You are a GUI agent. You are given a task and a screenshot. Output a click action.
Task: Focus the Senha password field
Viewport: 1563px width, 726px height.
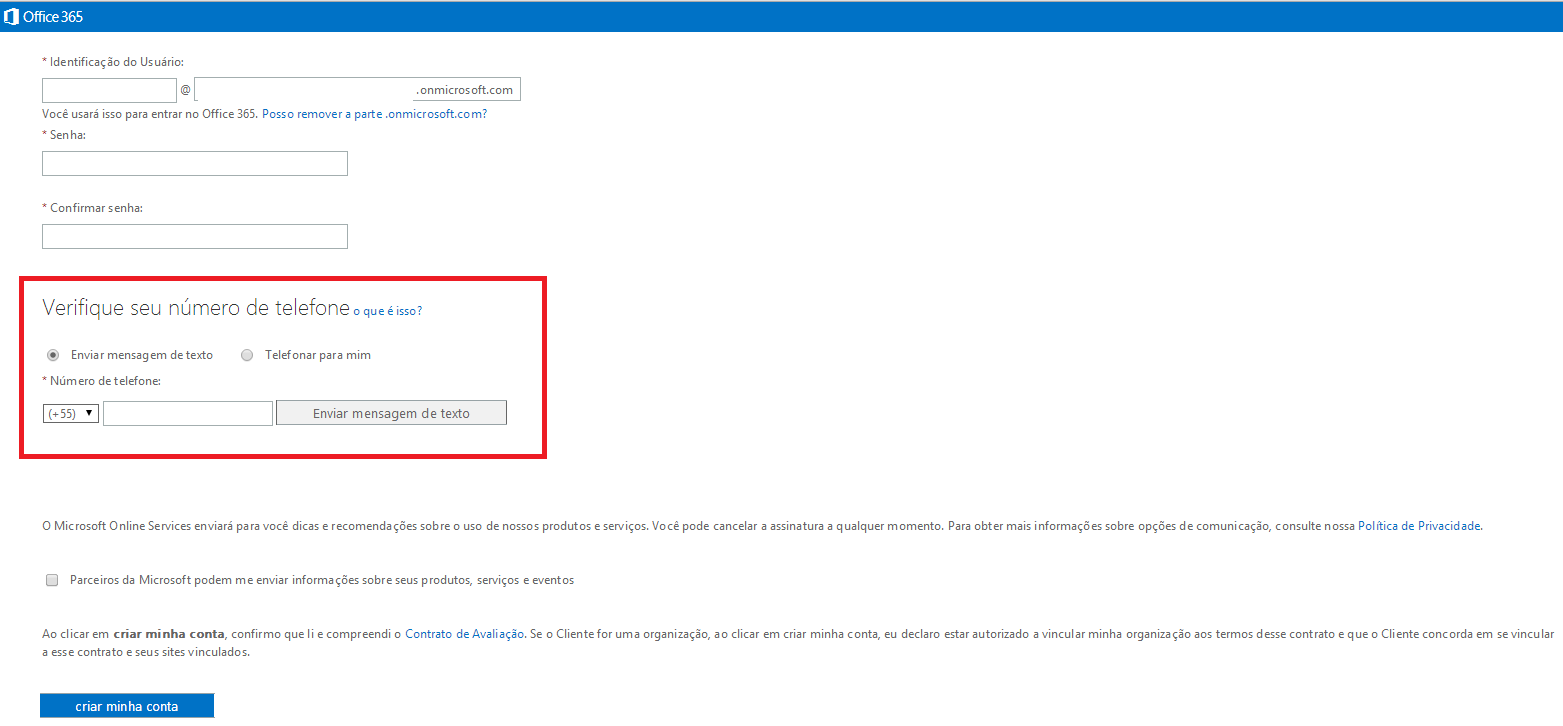(x=194, y=164)
